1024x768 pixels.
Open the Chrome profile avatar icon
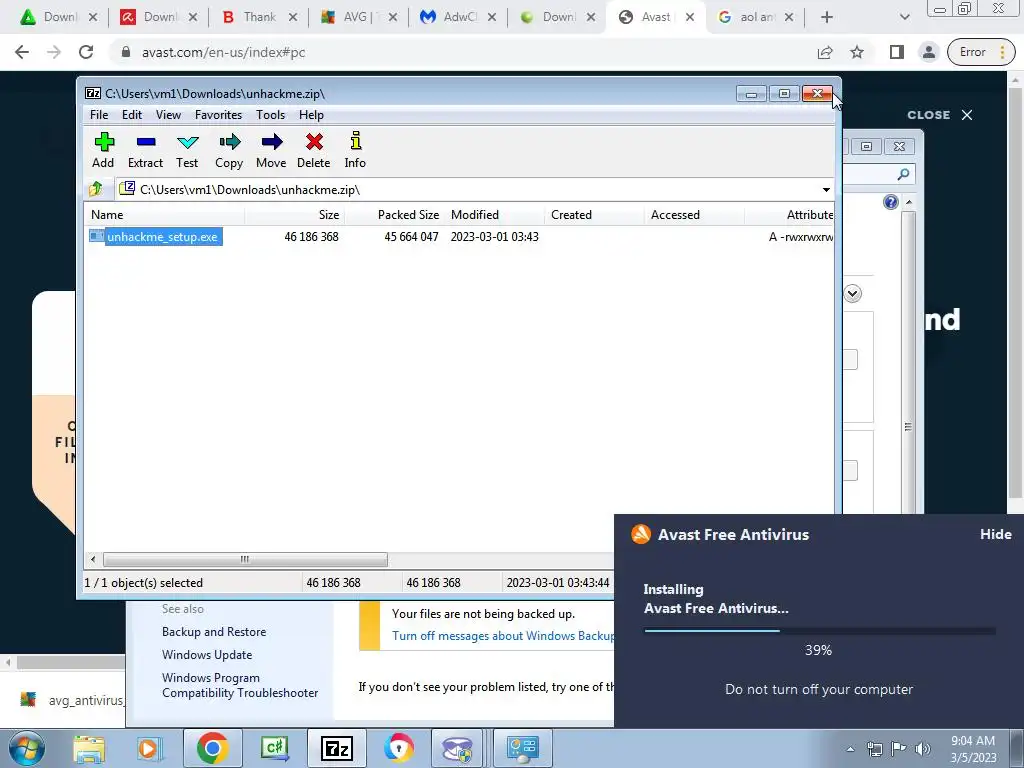coord(929,52)
